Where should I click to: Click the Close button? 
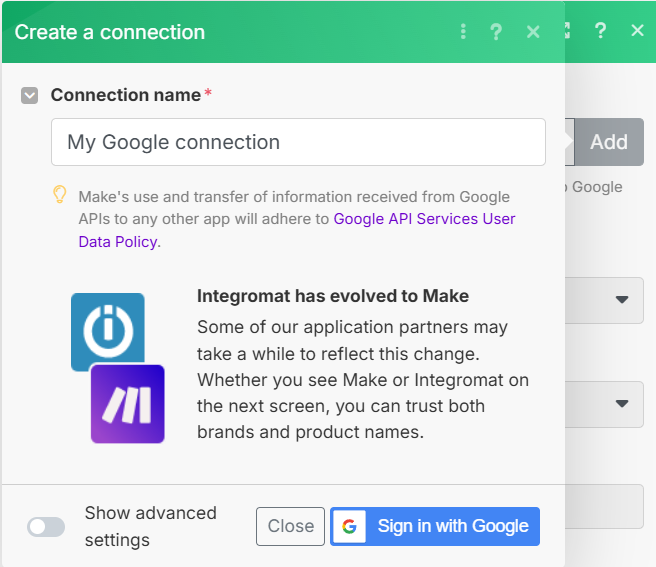click(x=290, y=526)
